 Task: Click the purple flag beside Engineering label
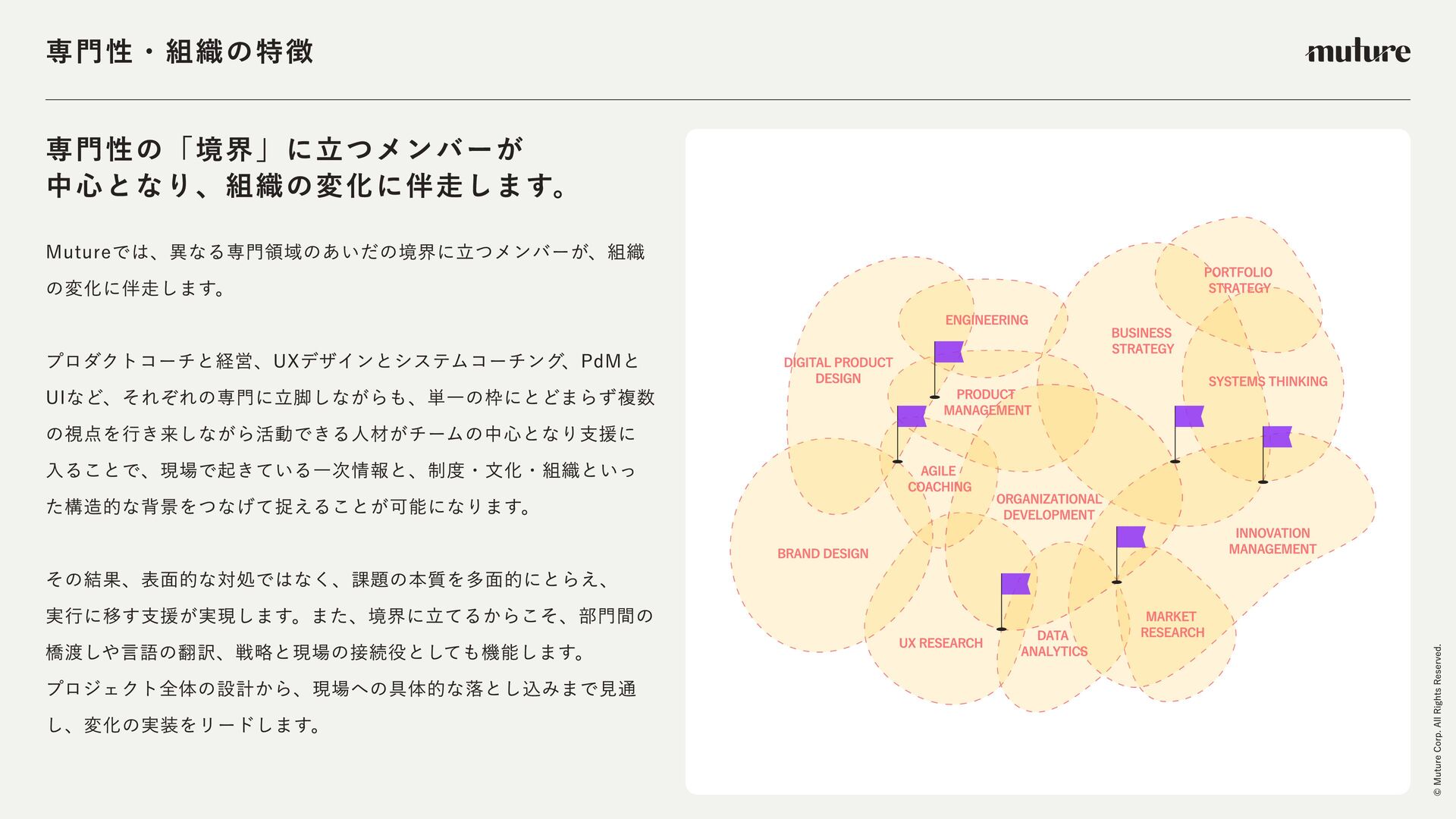[x=948, y=352]
